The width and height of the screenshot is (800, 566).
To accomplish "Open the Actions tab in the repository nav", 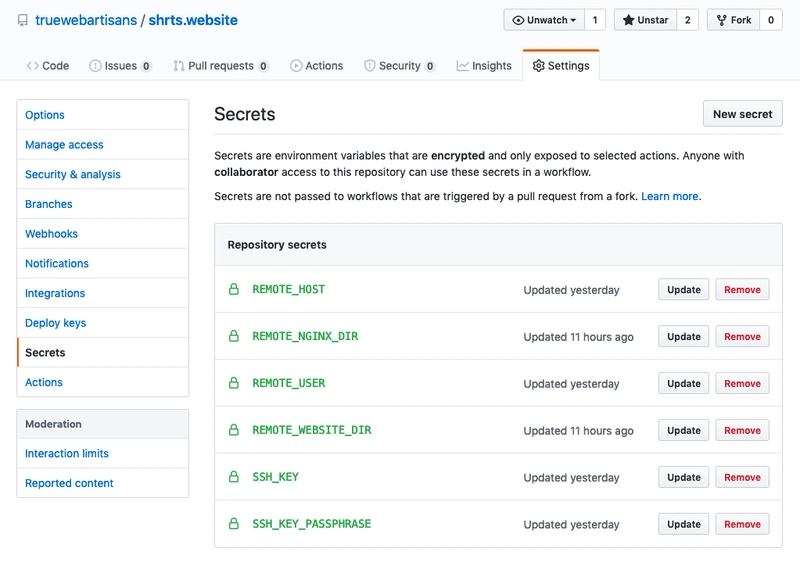I will [316, 66].
